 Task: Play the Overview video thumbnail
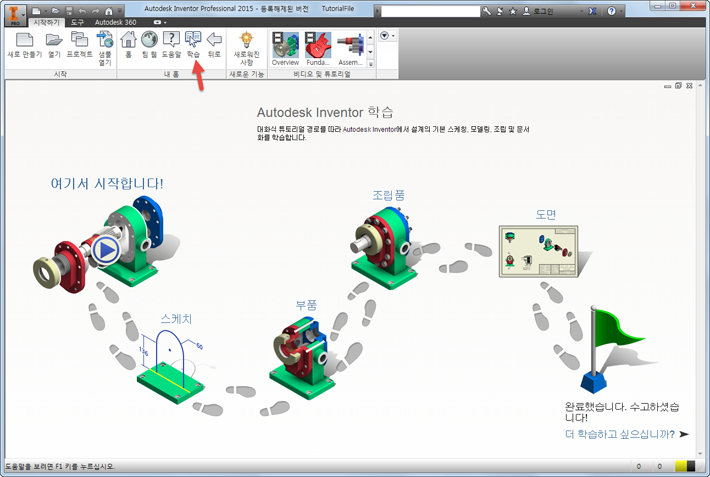pos(285,48)
